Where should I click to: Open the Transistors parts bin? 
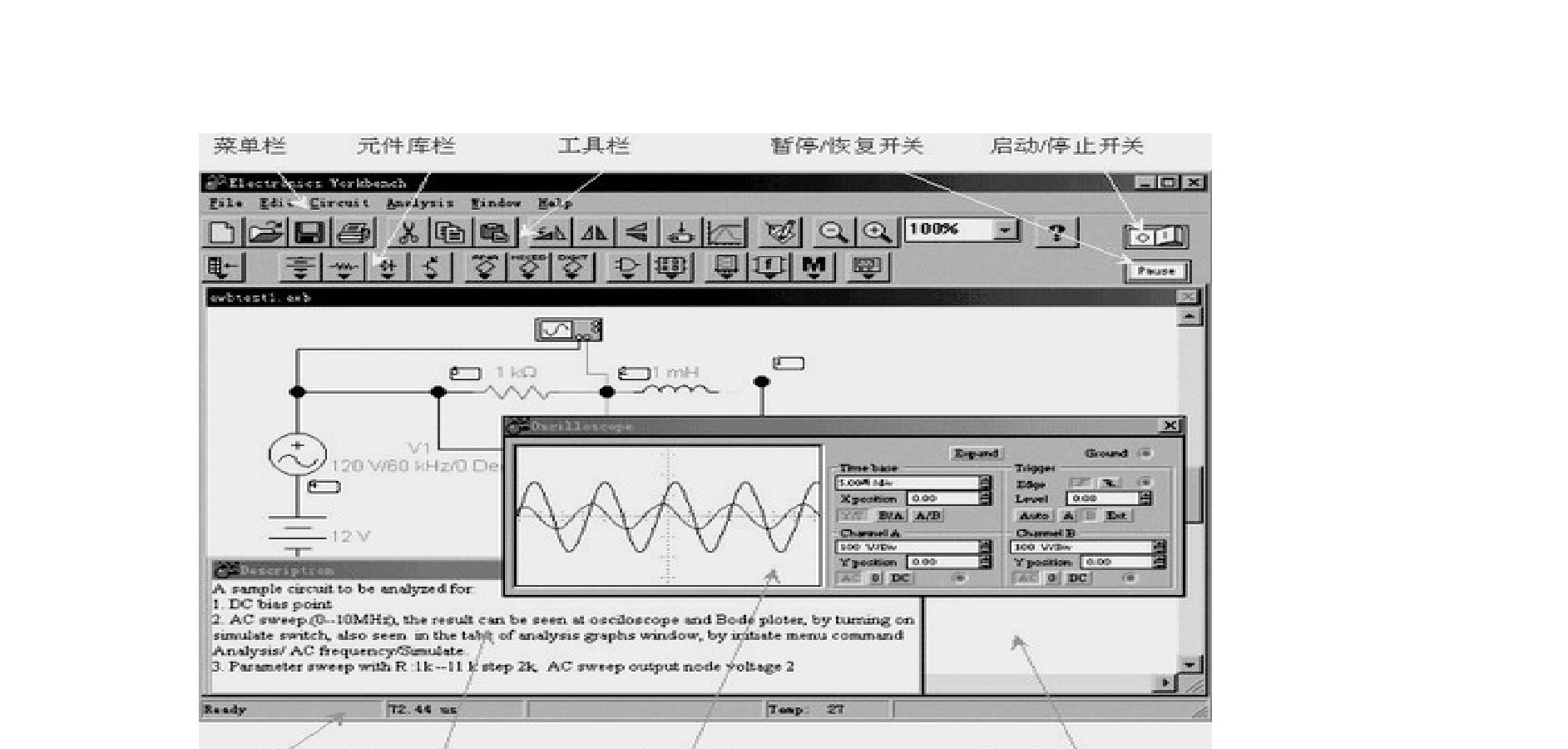click(x=431, y=268)
